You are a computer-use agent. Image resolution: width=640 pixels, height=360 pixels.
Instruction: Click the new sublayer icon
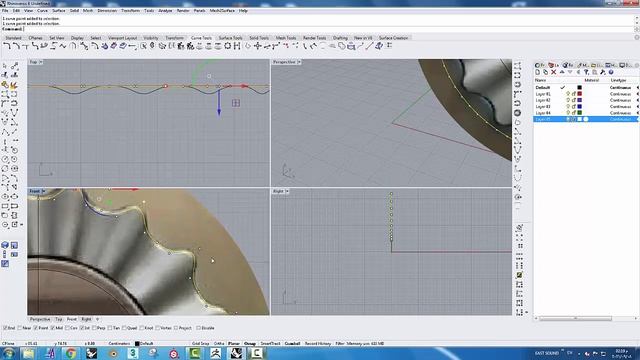click(x=545, y=72)
